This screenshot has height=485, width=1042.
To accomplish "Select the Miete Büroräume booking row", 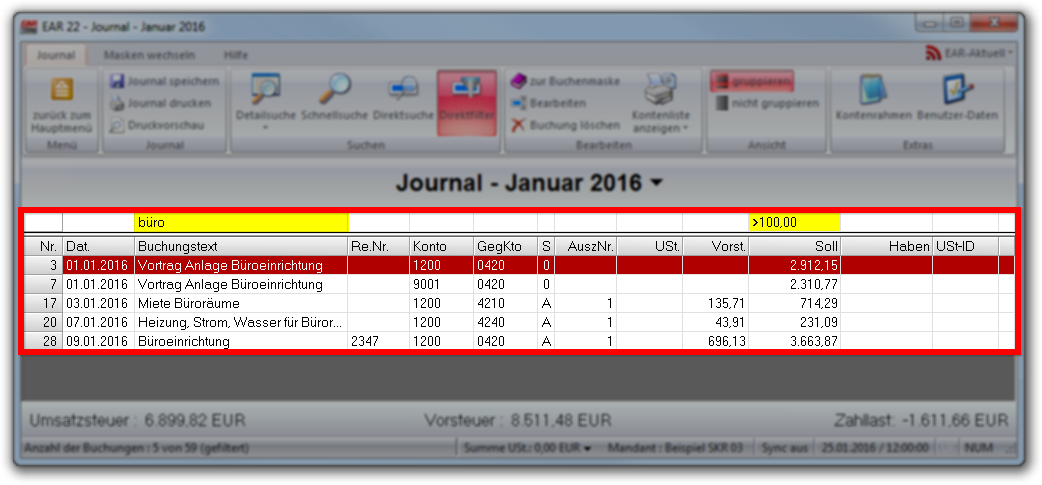I will click(240, 303).
